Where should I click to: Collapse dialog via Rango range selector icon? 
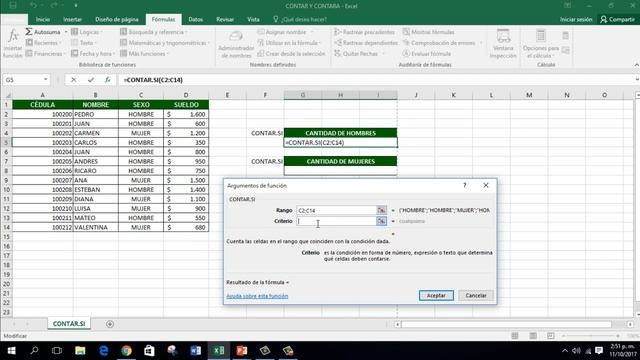pos(381,210)
